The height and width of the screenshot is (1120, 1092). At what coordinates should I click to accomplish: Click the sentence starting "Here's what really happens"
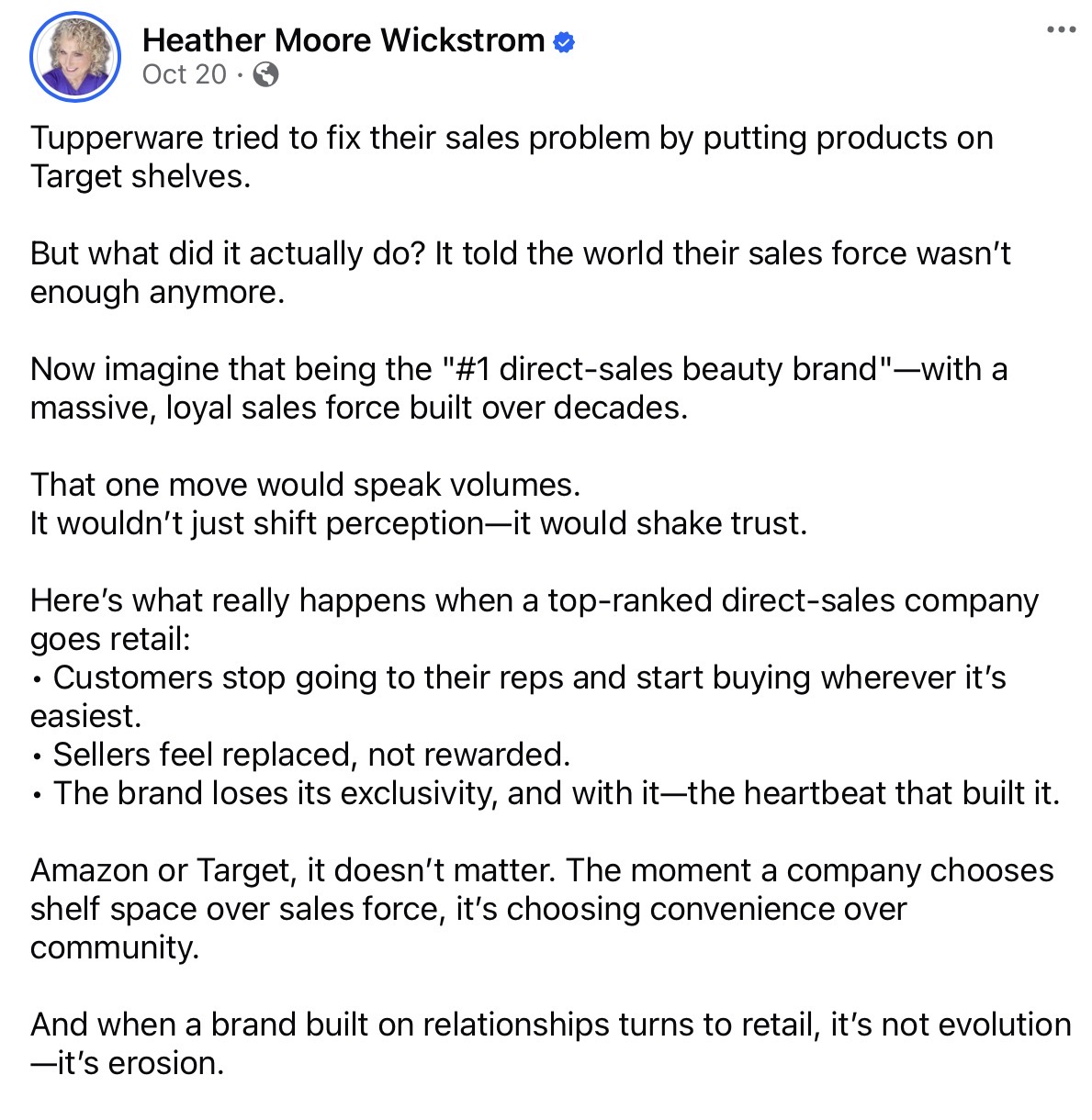[x=534, y=600]
